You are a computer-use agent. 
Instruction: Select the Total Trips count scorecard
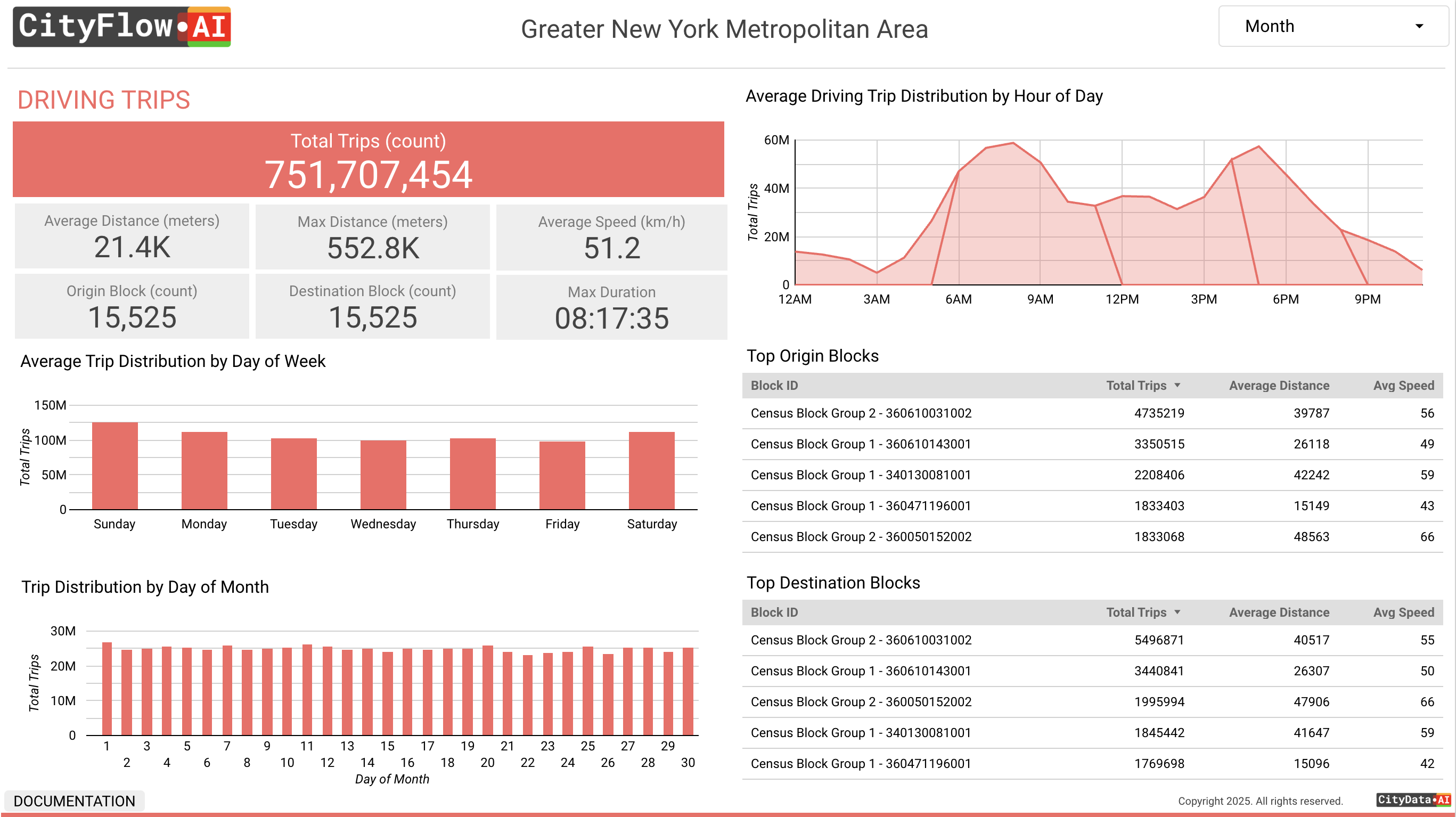368,159
